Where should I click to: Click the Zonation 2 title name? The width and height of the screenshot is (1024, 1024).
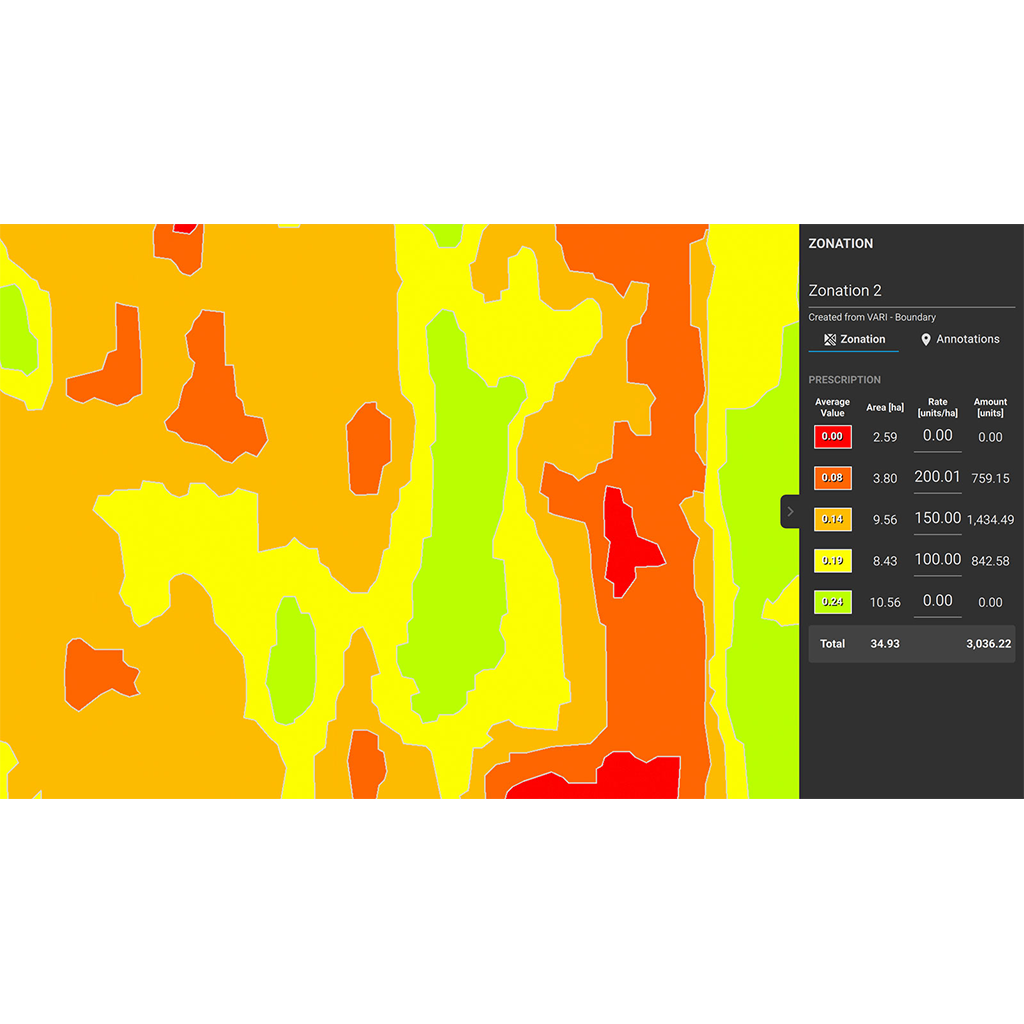point(845,291)
